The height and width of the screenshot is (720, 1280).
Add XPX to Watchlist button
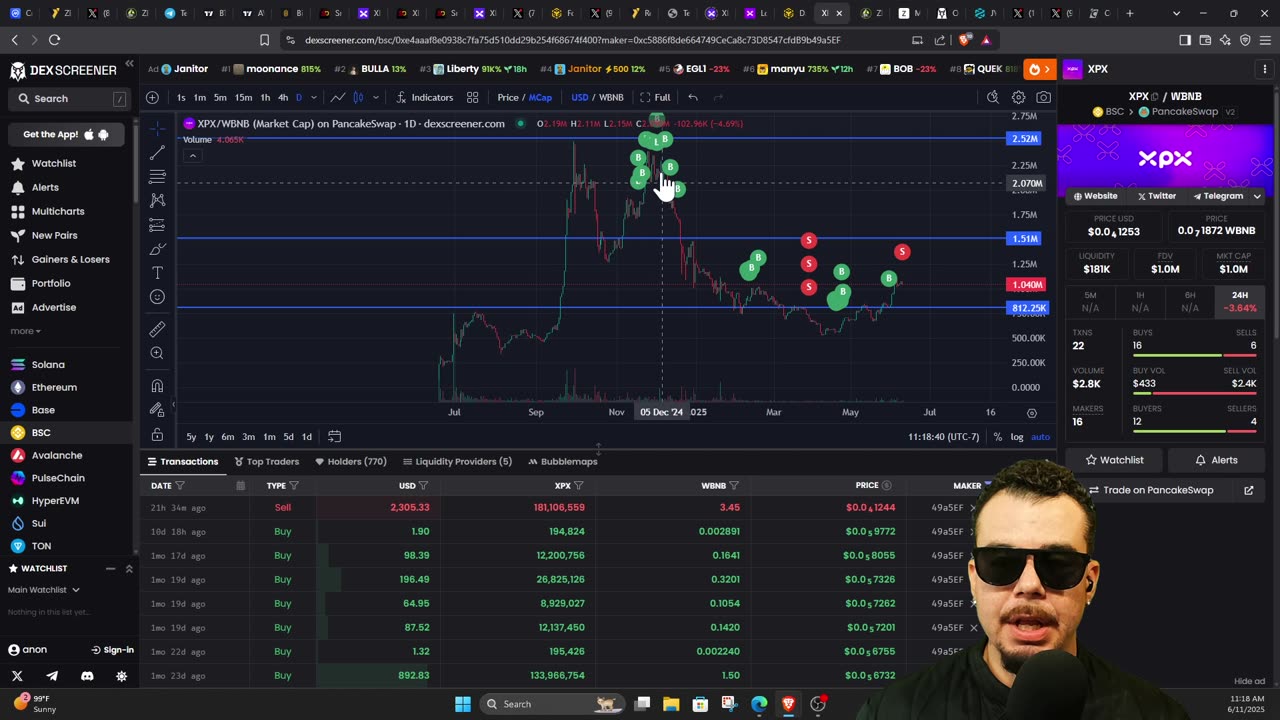pos(1114,460)
